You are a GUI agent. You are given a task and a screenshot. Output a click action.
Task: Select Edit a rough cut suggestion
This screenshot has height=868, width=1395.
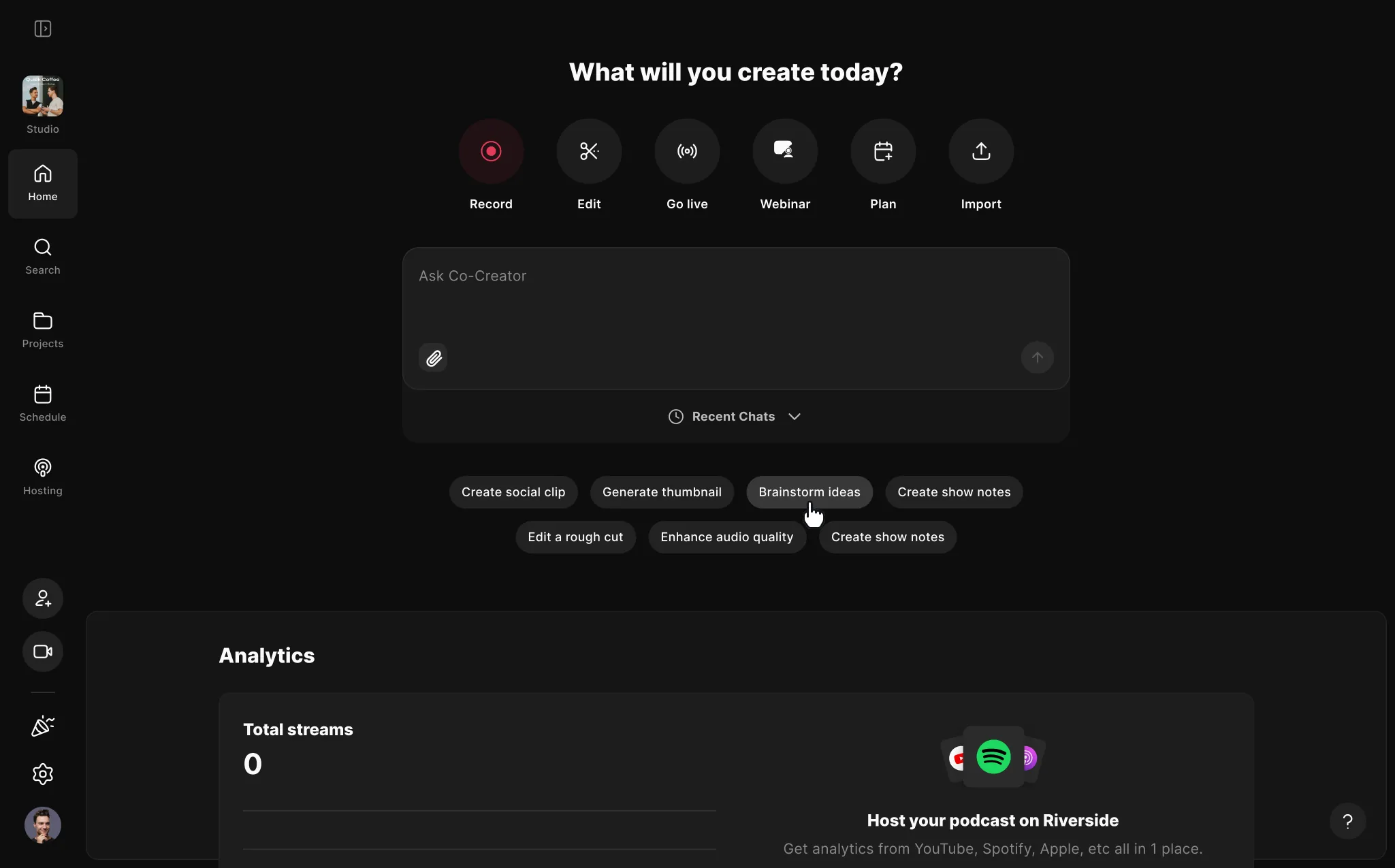coord(575,537)
